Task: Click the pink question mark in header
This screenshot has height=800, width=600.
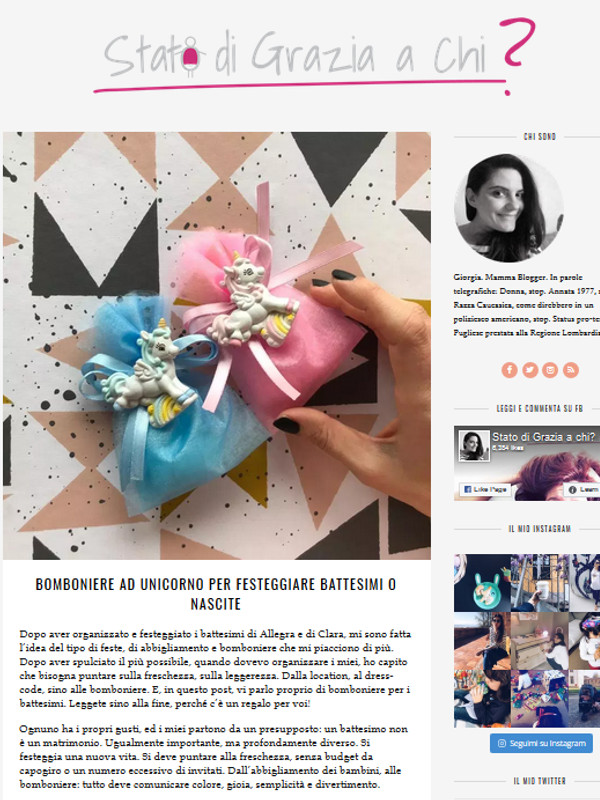Action: pos(516,56)
